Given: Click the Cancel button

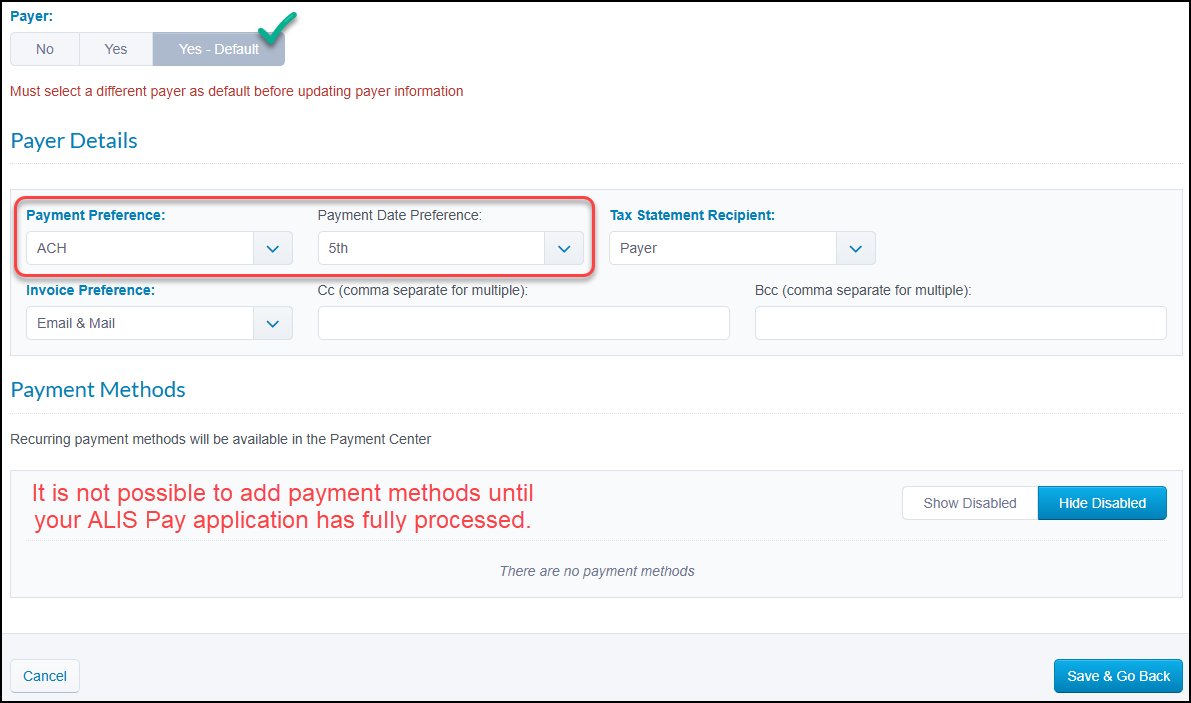Looking at the screenshot, I should 45,676.
